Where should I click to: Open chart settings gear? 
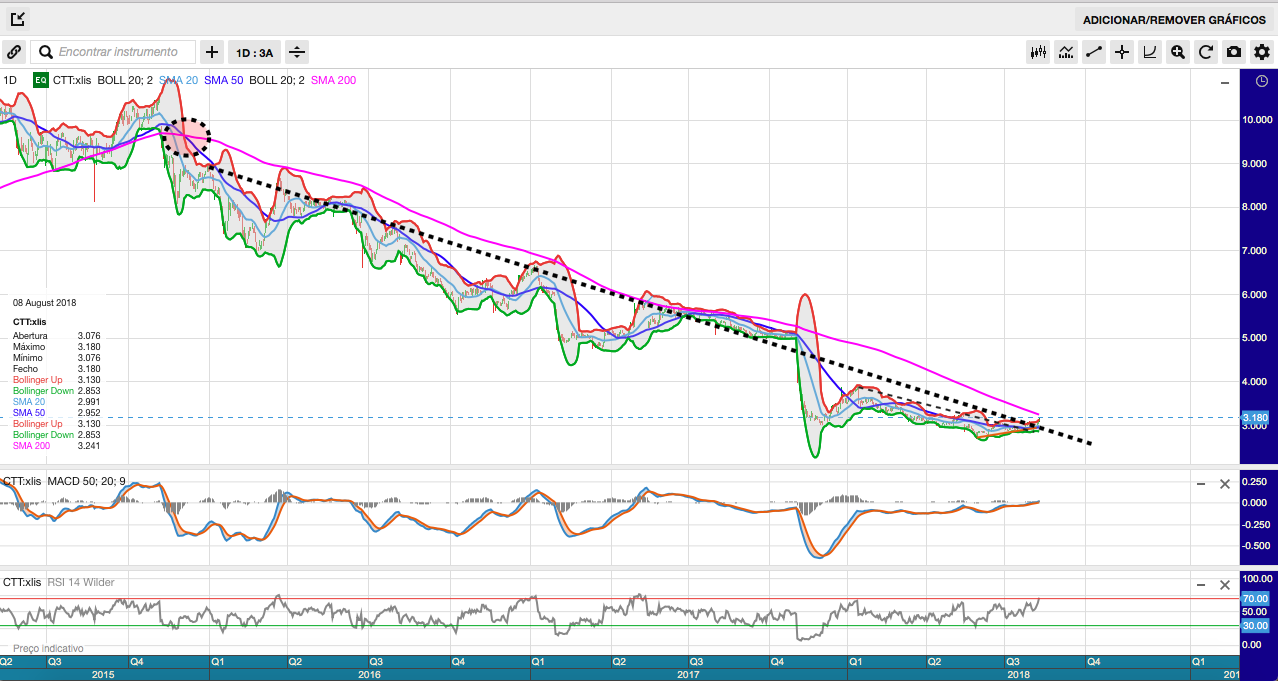(x=1261, y=52)
